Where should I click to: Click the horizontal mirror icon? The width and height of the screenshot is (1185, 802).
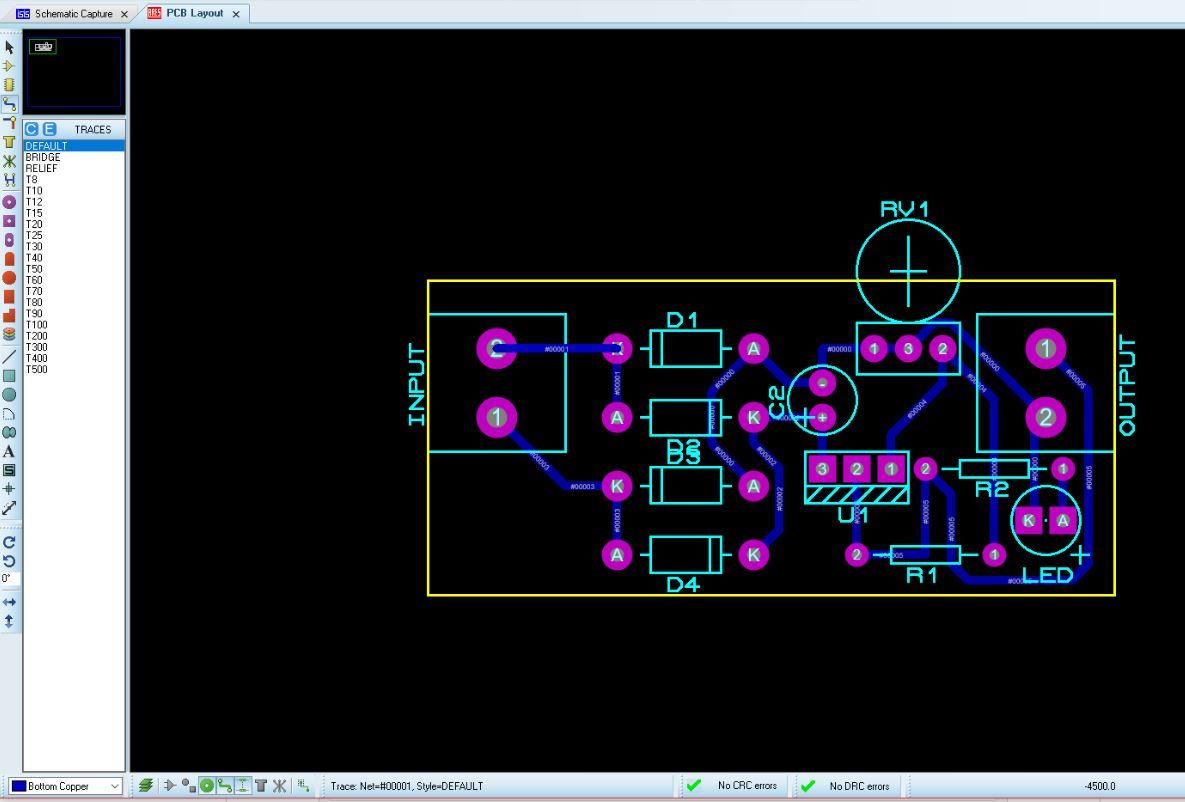point(8,602)
